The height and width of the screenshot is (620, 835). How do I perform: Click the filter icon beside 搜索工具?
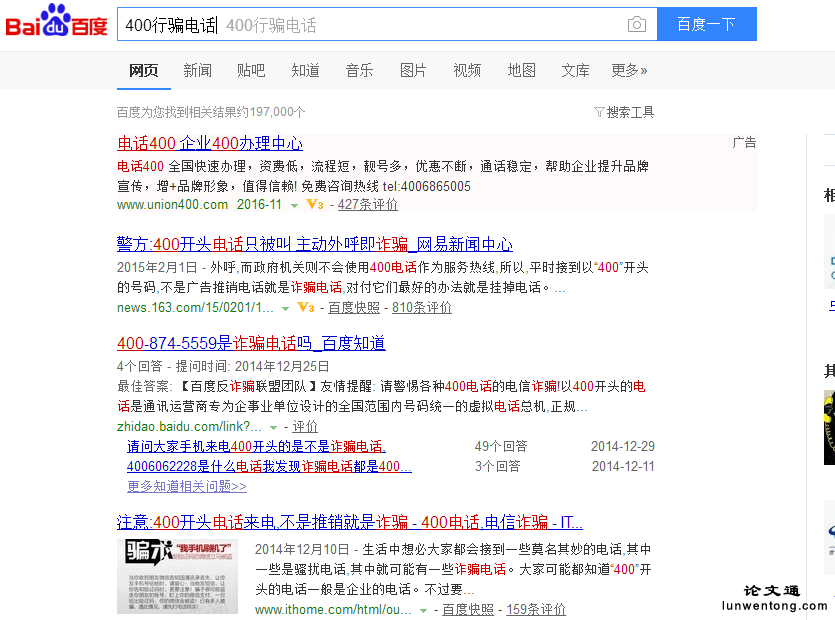tap(599, 112)
